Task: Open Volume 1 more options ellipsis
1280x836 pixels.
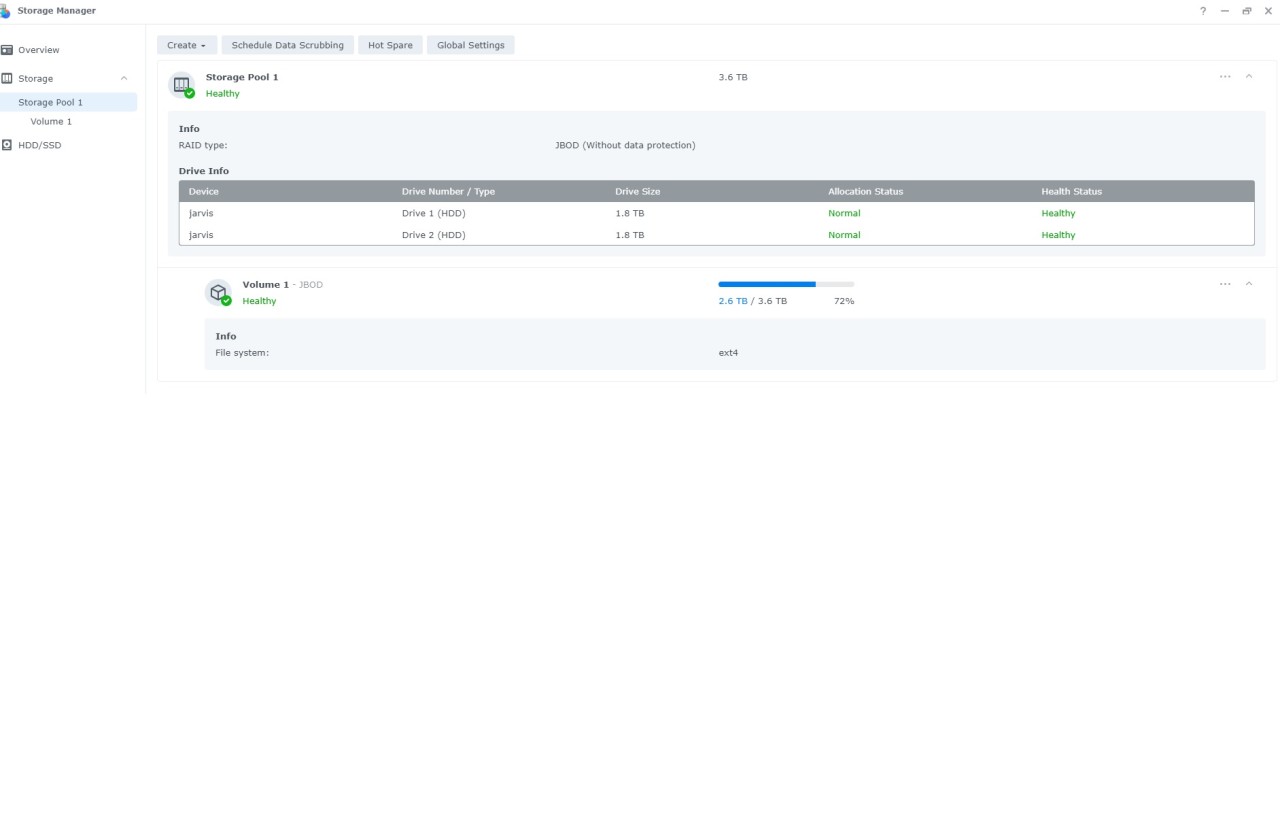Action: pos(1225,284)
